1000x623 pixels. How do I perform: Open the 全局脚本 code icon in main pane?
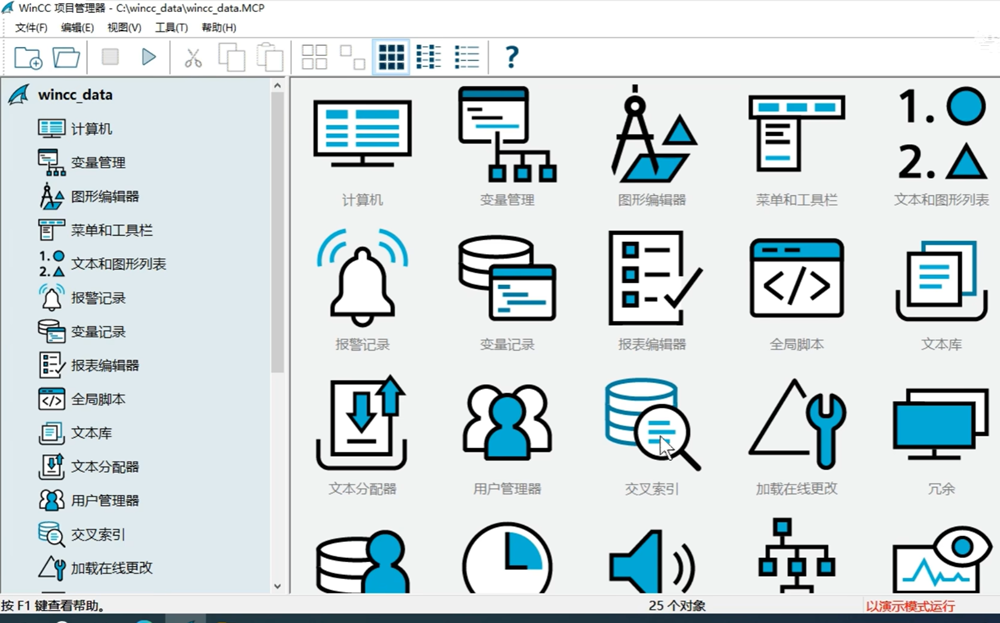(x=797, y=280)
